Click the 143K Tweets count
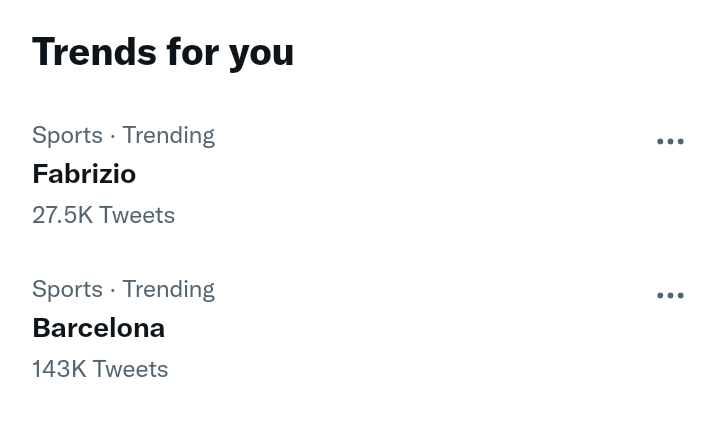 coord(100,369)
